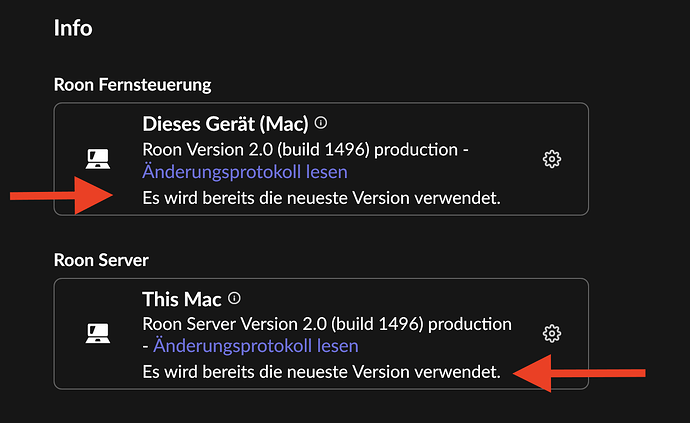The height and width of the screenshot is (423, 690).
Task: Open settings gear for Dieses Gerät (Mac)
Action: pyautogui.click(x=552, y=159)
